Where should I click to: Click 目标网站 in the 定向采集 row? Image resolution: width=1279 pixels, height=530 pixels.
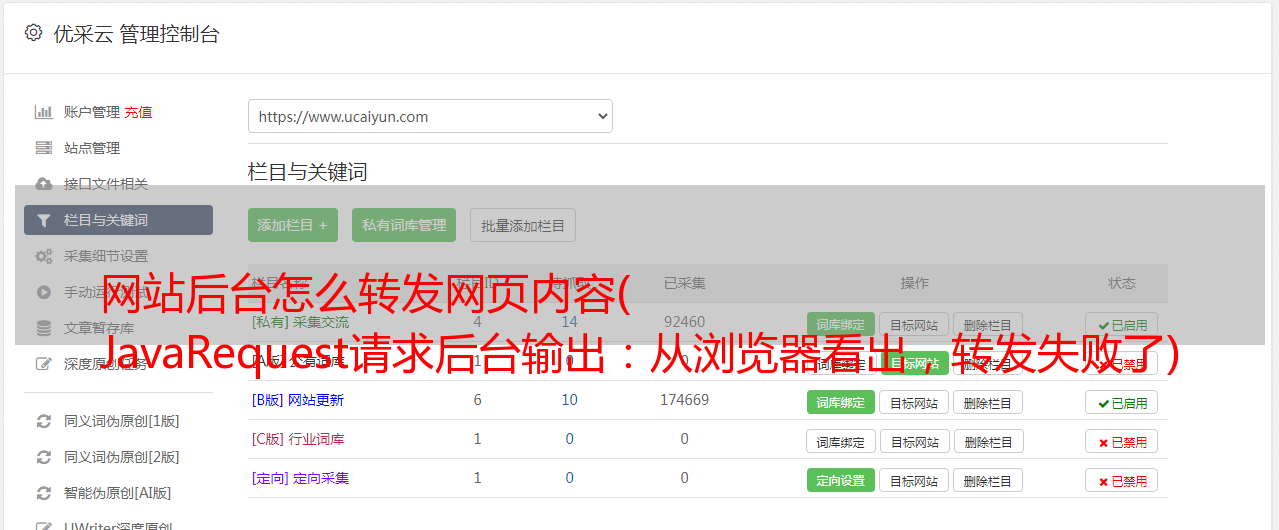(914, 480)
